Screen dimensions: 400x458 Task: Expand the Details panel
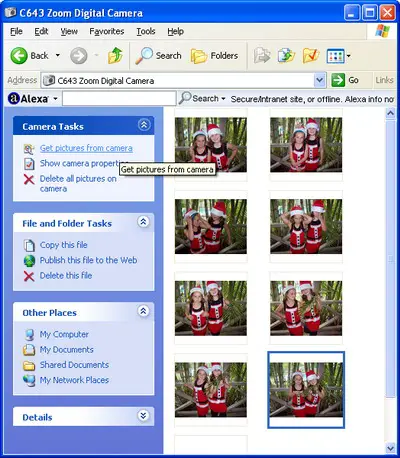click(143, 416)
